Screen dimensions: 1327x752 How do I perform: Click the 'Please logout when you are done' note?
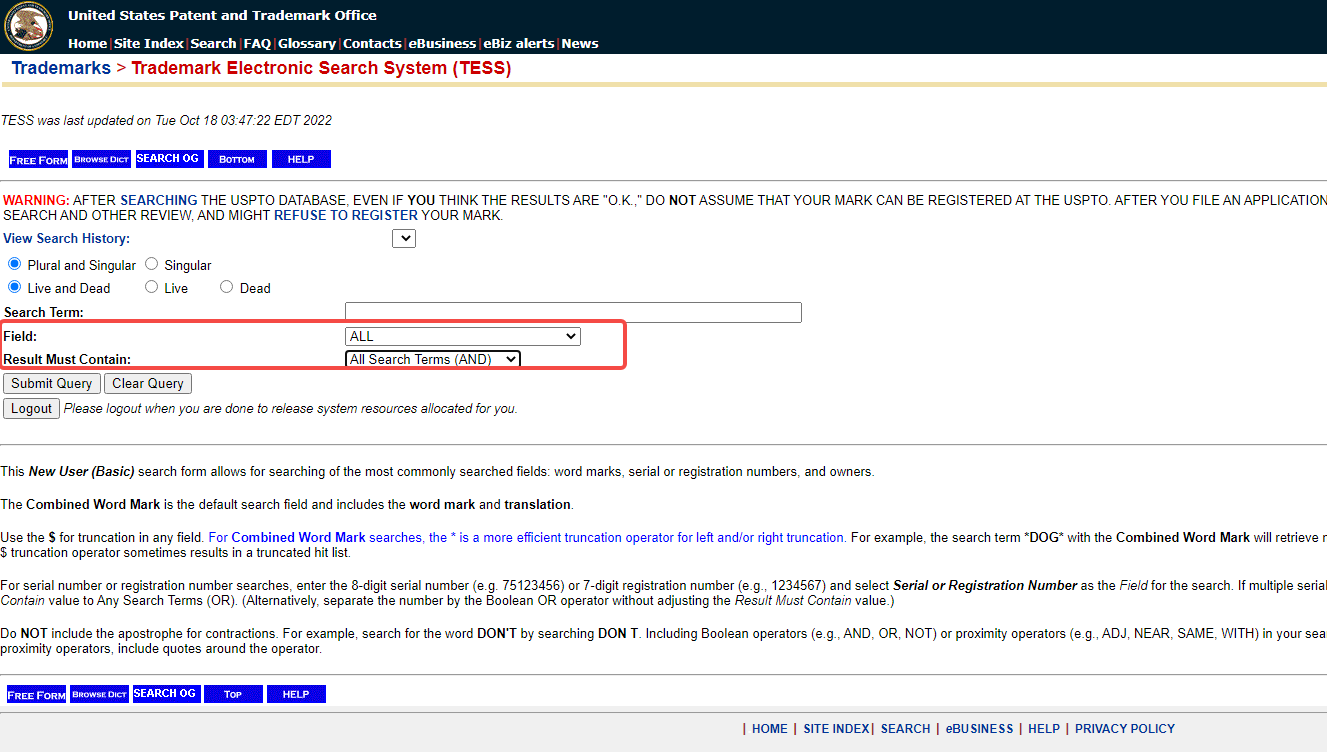290,408
